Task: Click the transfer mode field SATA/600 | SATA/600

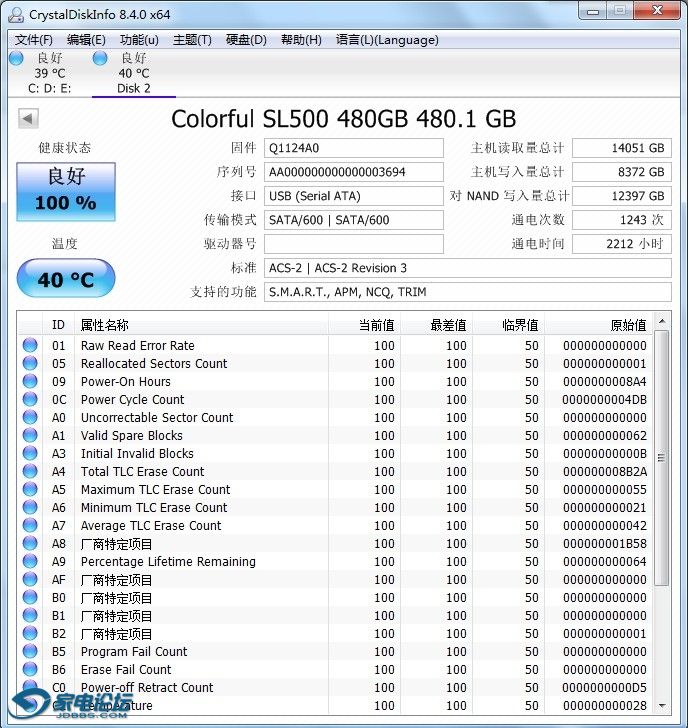Action: point(354,220)
